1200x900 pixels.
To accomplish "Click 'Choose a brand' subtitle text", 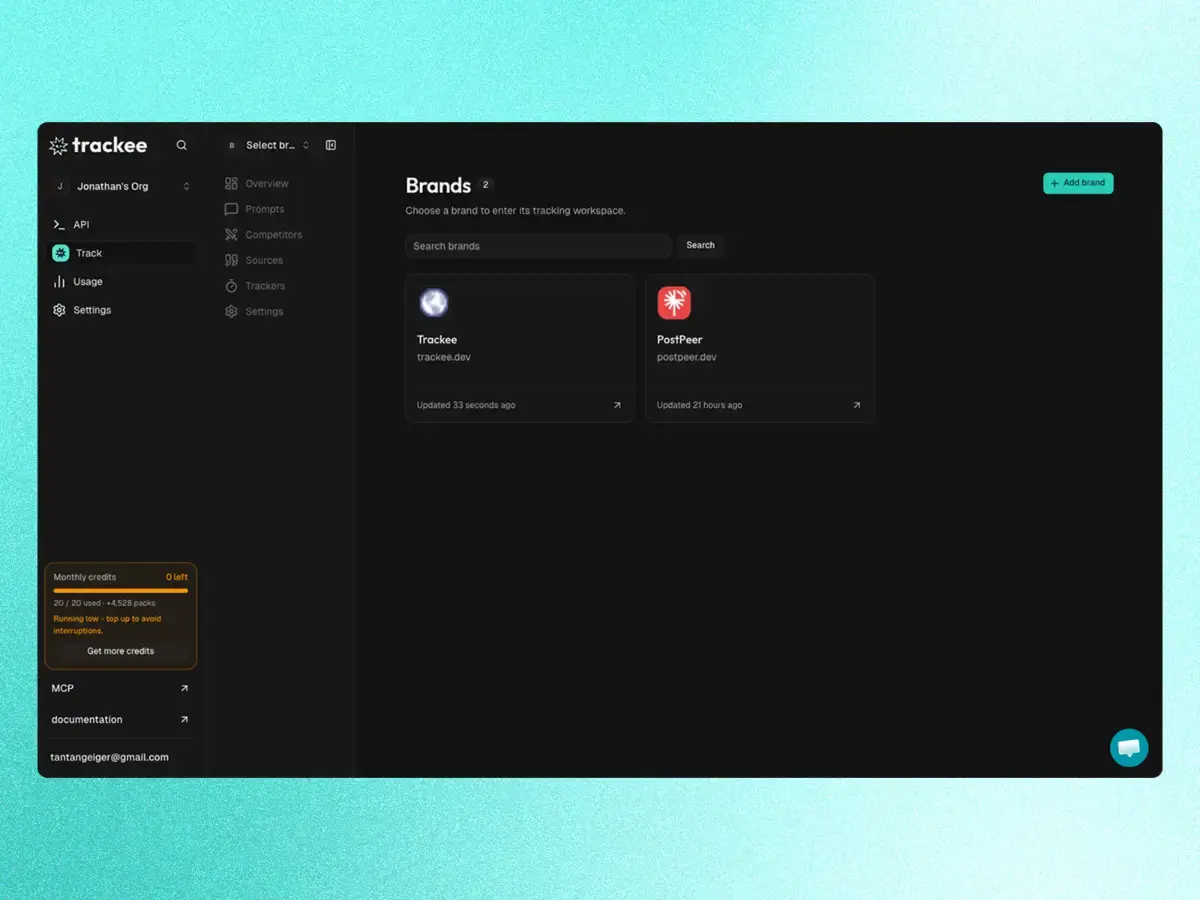I will (515, 211).
